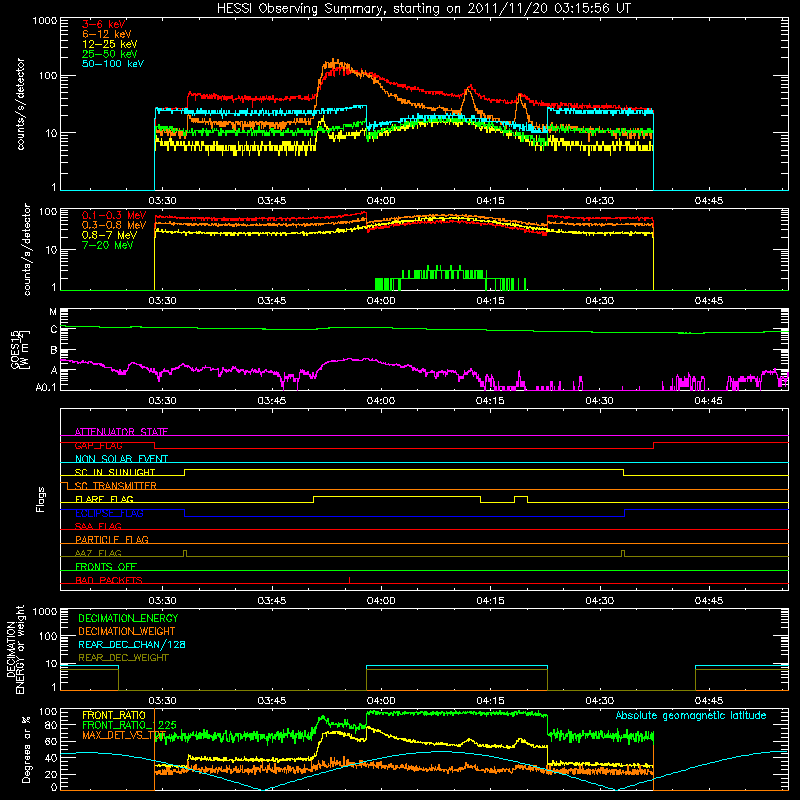Image resolution: width=800 pixels, height=800 pixels.
Task: Select the ECLIPSE_FLAG label
Action: point(109,513)
